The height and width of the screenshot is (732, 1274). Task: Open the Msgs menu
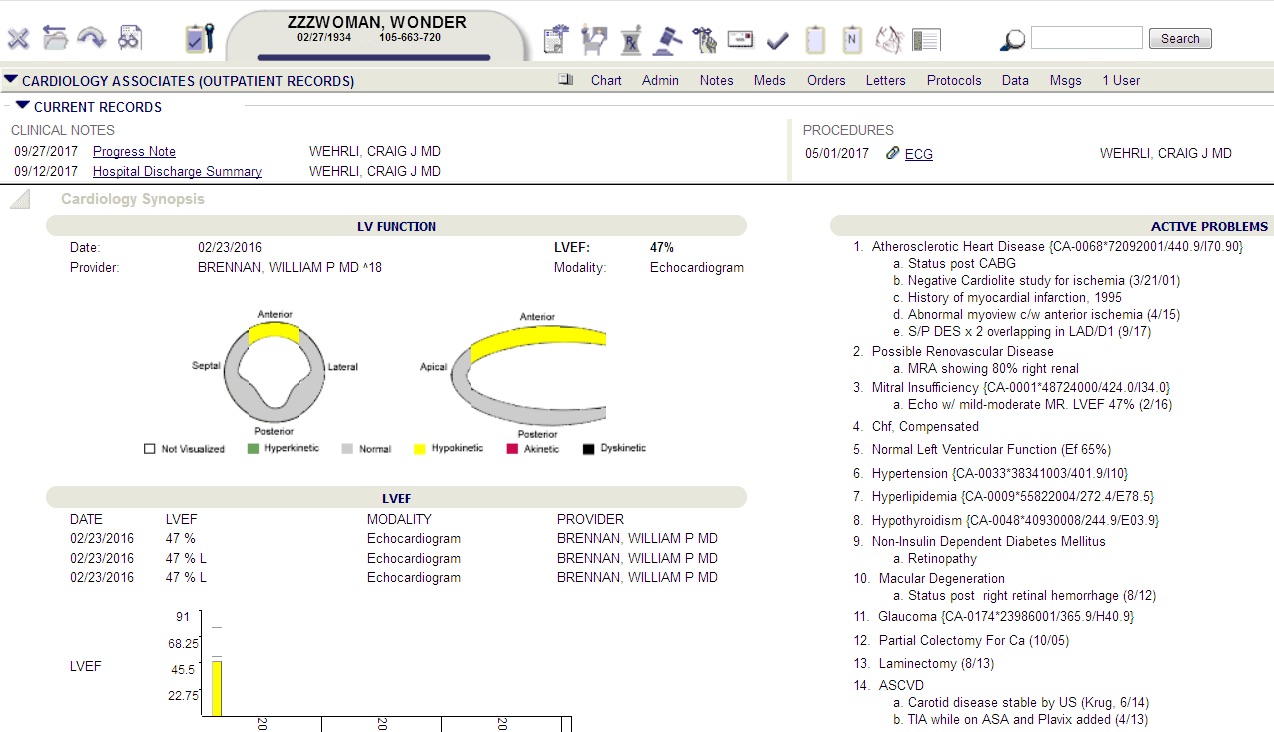pyautogui.click(x=1065, y=80)
